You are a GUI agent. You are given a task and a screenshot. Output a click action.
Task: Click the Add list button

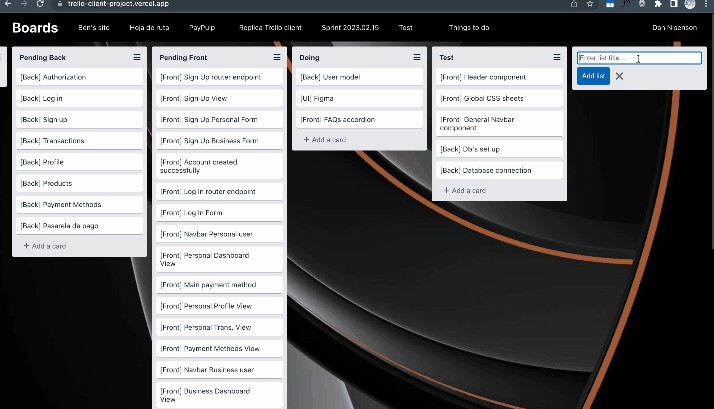(593, 76)
